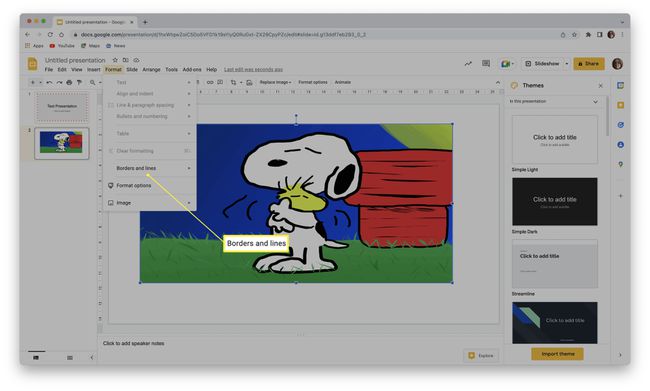
Task: Open the Slideshow options dropdown arrow
Action: click(567, 64)
